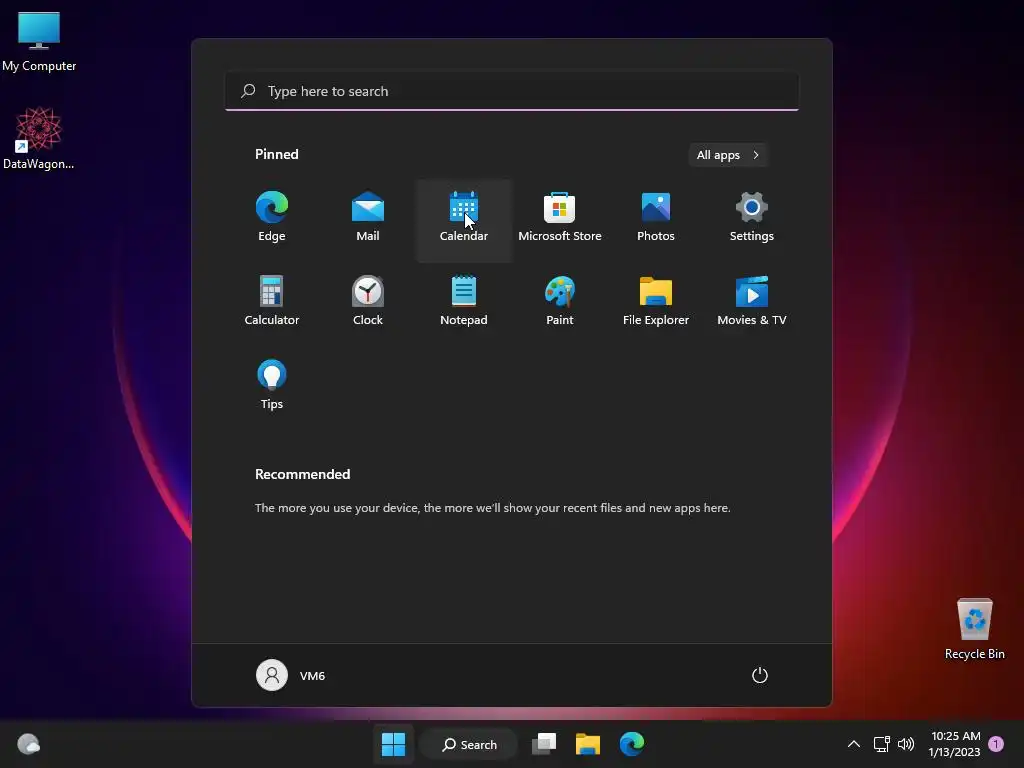Open the notification badge in the tray
Viewport: 1024px width, 768px height.
coord(996,744)
